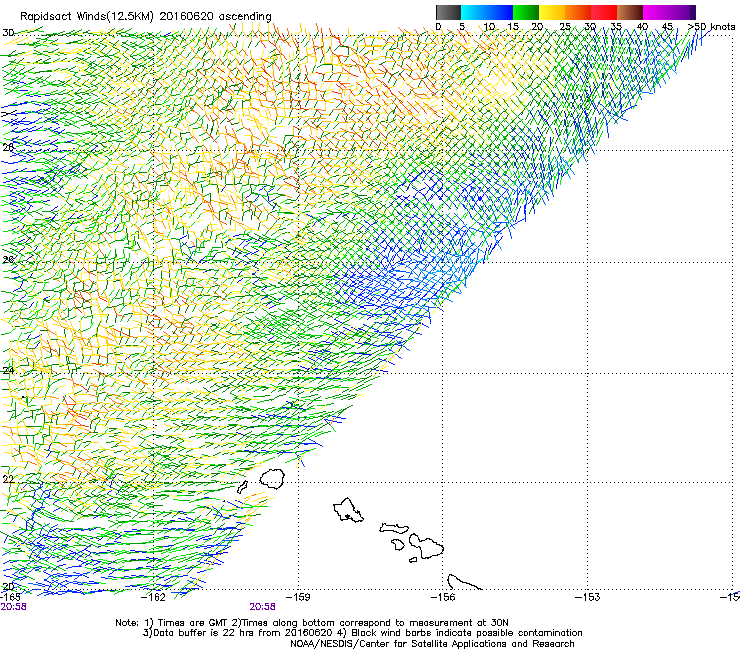740x650 pixels.
Task: Click the date text '20160620 ascending'
Action: click(215, 17)
